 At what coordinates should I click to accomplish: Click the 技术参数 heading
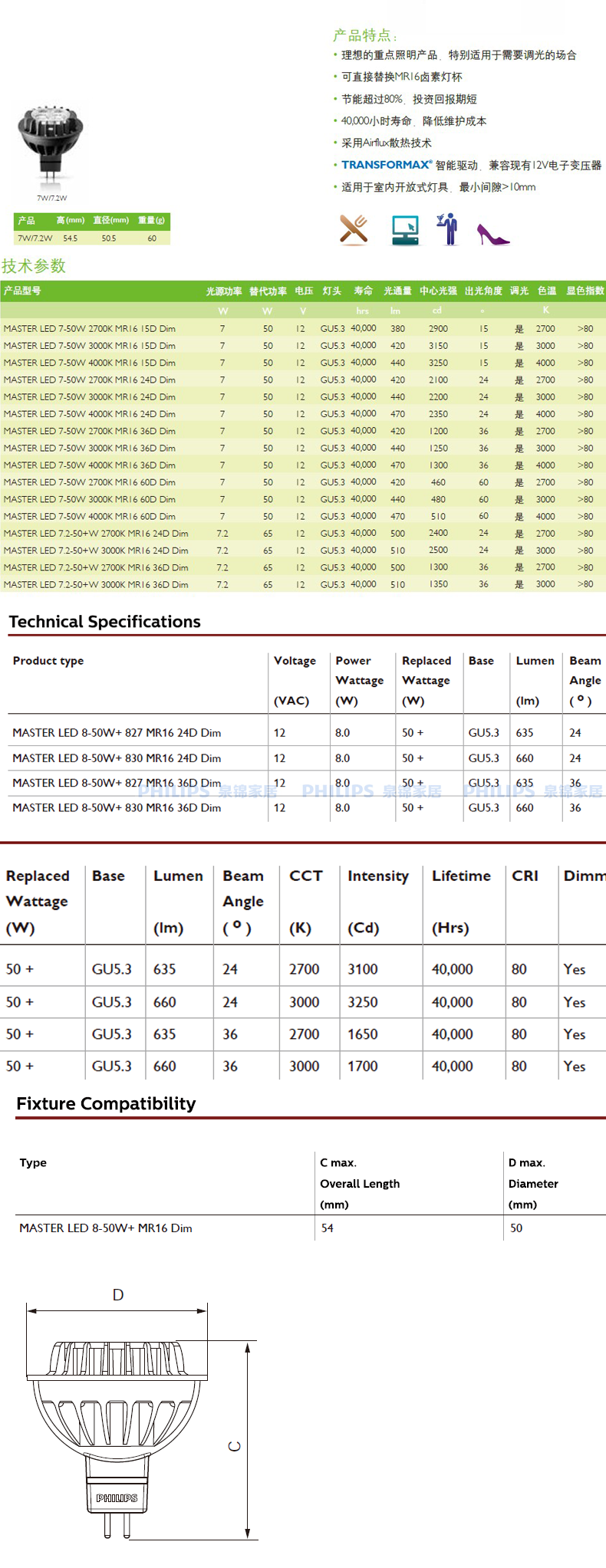[x=34, y=266]
